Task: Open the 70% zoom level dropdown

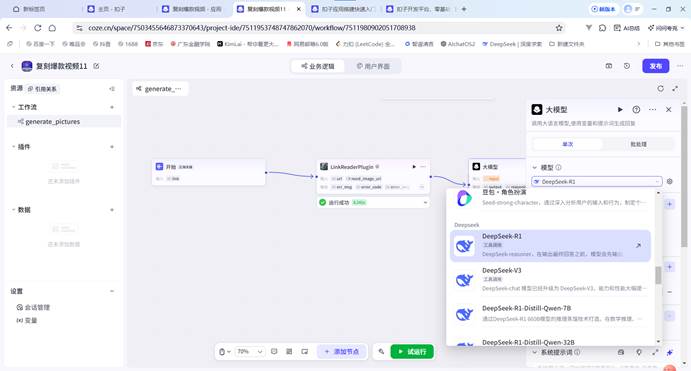Action: click(x=249, y=352)
